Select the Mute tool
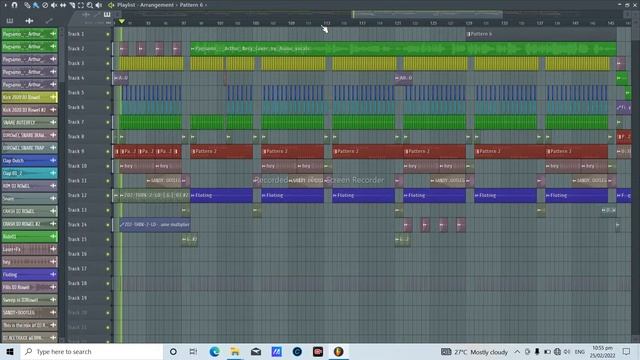This screenshot has height=360, width=640. tap(54, 5)
